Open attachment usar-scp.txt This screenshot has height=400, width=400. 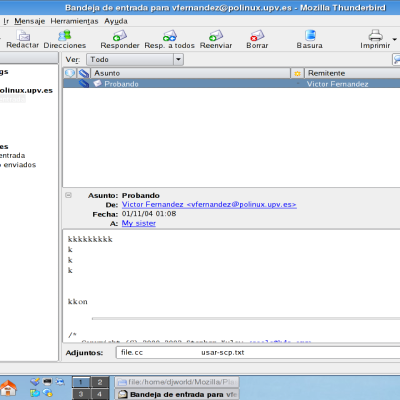coord(223,352)
